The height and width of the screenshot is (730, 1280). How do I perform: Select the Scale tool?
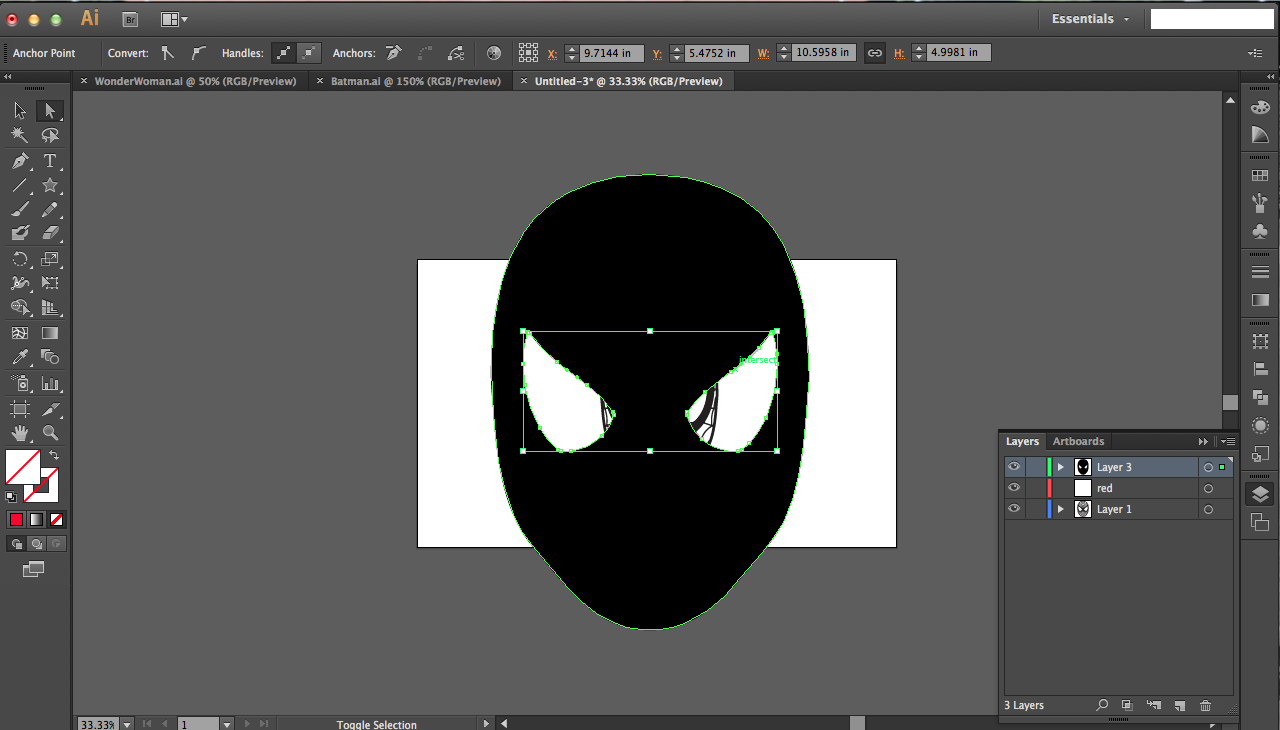pos(49,259)
